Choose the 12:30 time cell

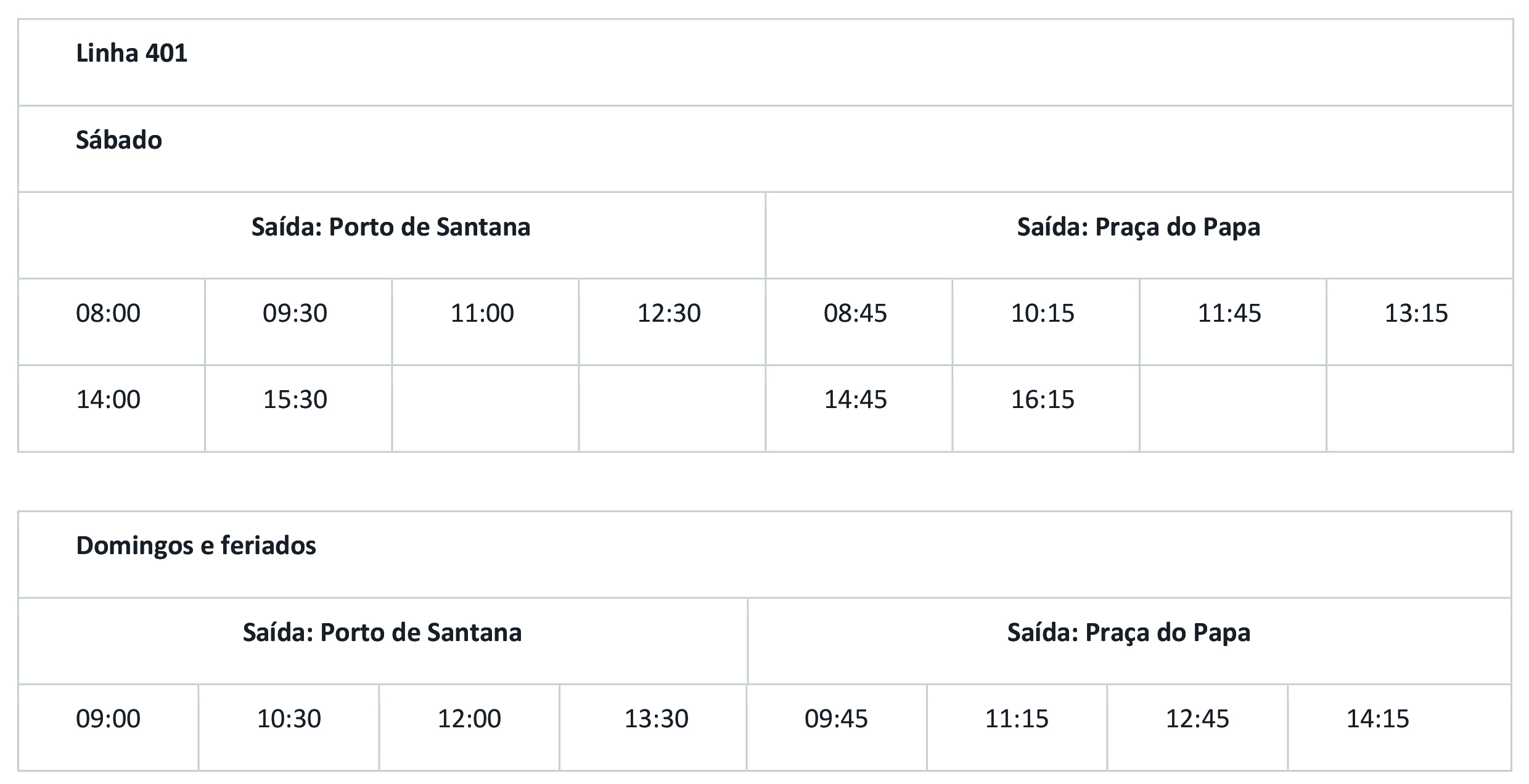point(669,314)
